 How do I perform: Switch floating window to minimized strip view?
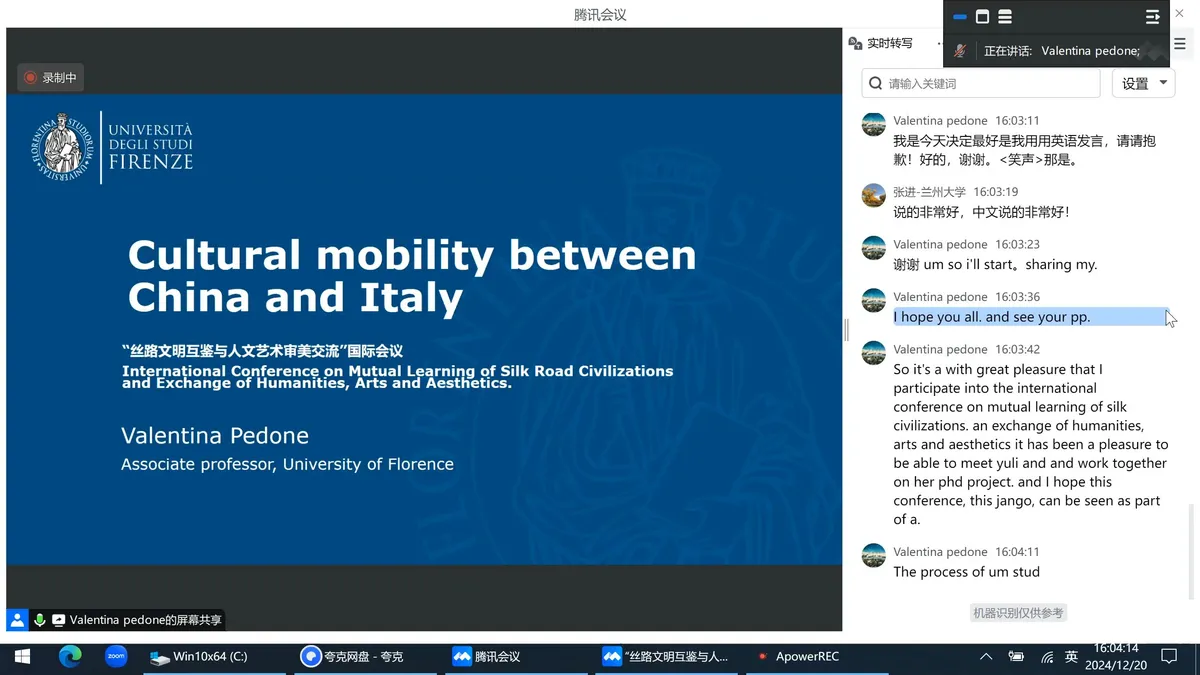[x=960, y=17]
